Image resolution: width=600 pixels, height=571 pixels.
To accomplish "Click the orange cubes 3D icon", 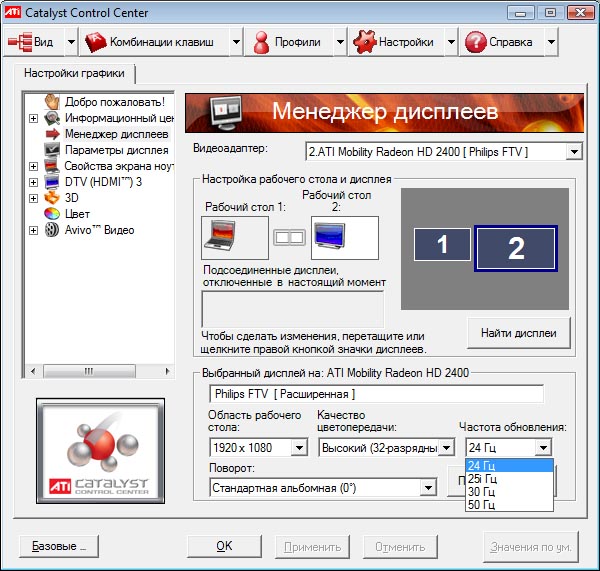I will click(x=52, y=198).
